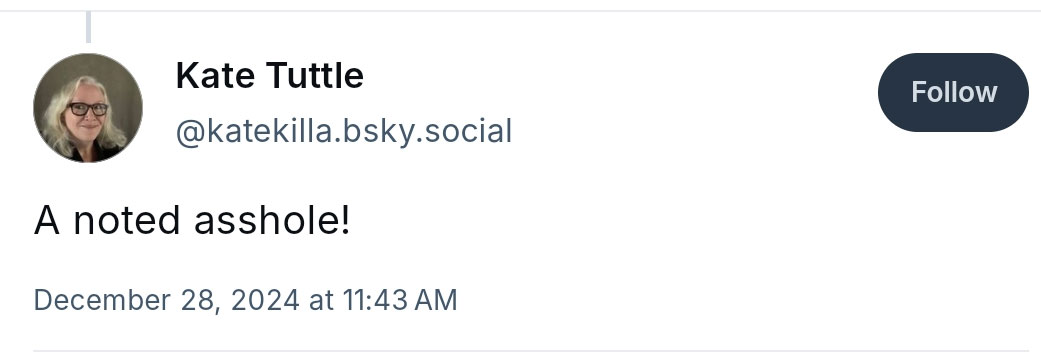Screen dimensions: 1041x363
Task: Visit profile via the bold author name
Action: pyautogui.click(x=270, y=76)
